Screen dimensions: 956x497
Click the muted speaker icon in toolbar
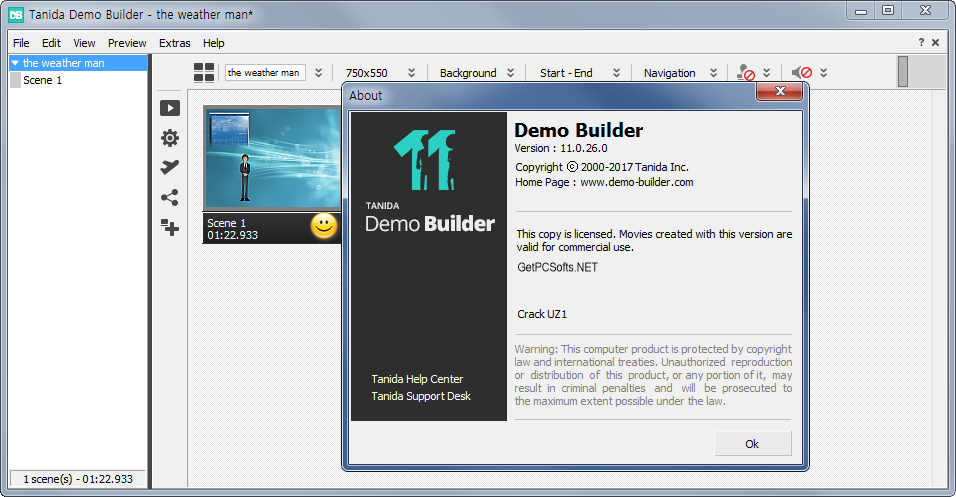coord(802,73)
